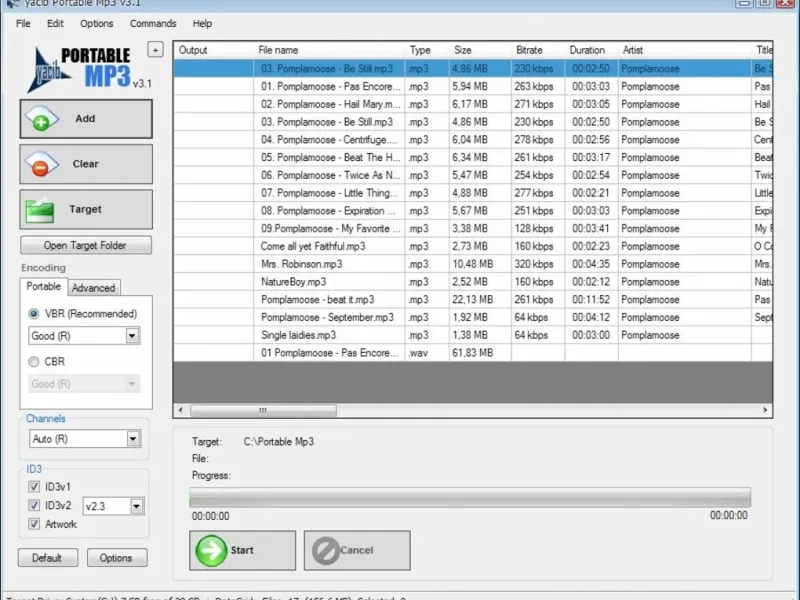
Task: Click the scroll left arrow of file list
Action: tap(181, 410)
